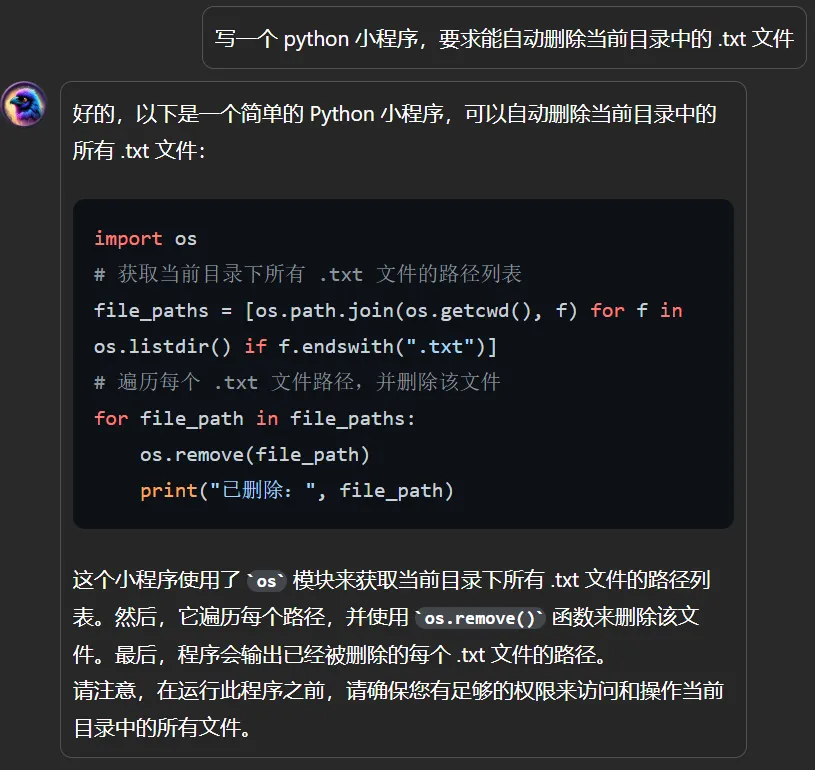Click the inline 'os.remove()' code tag

479,618
